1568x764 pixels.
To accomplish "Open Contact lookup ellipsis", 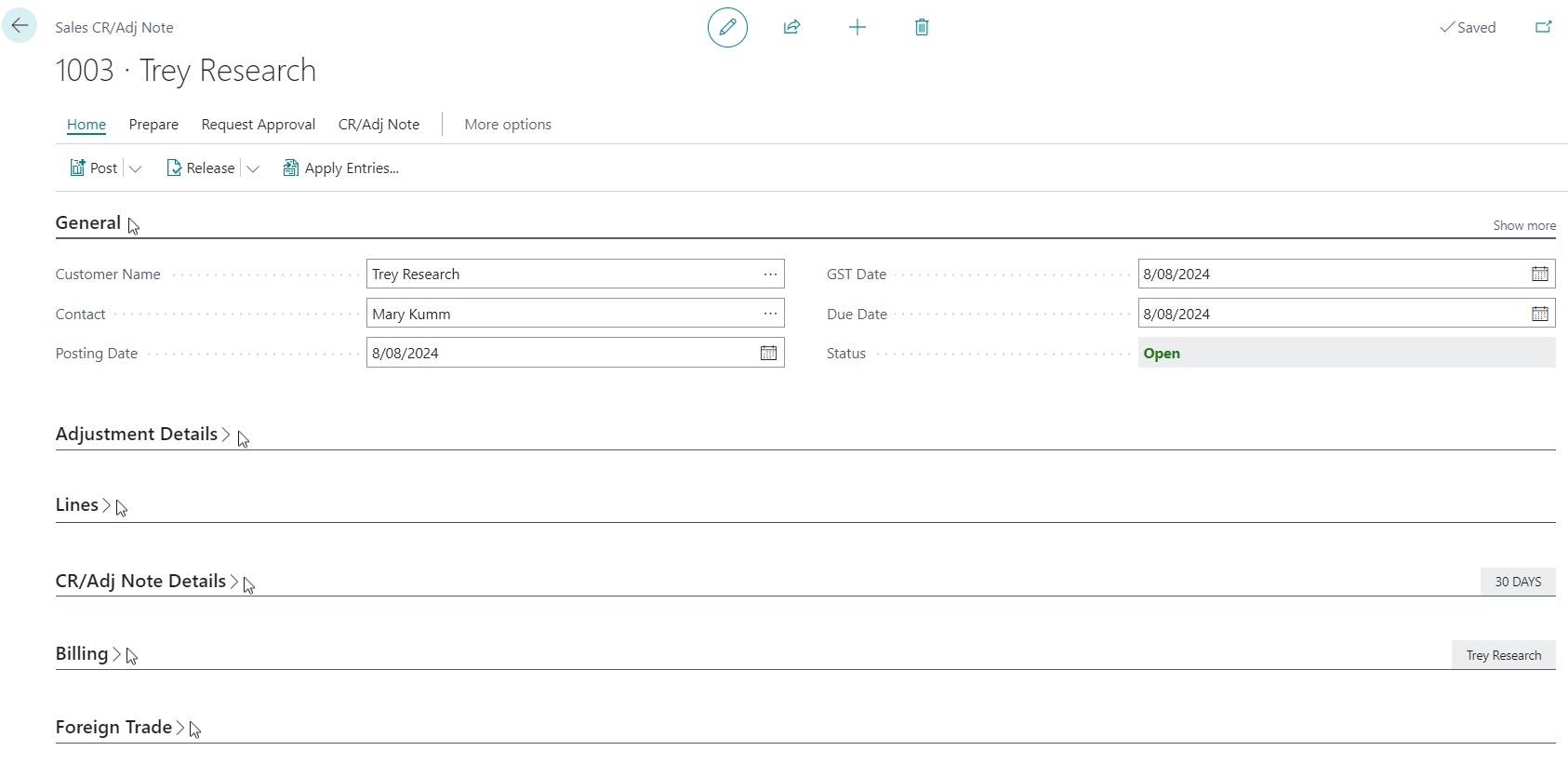I will tap(770, 314).
